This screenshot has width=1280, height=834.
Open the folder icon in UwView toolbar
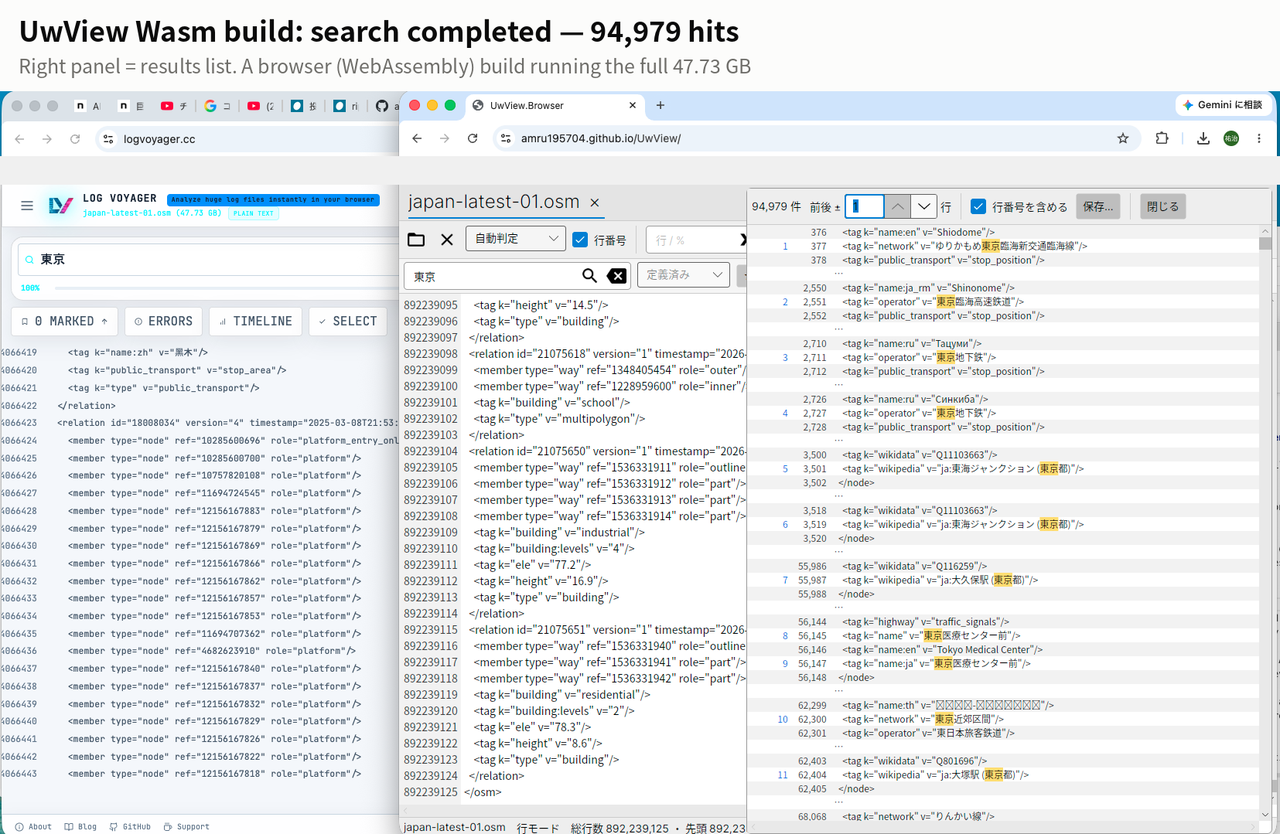tap(416, 239)
